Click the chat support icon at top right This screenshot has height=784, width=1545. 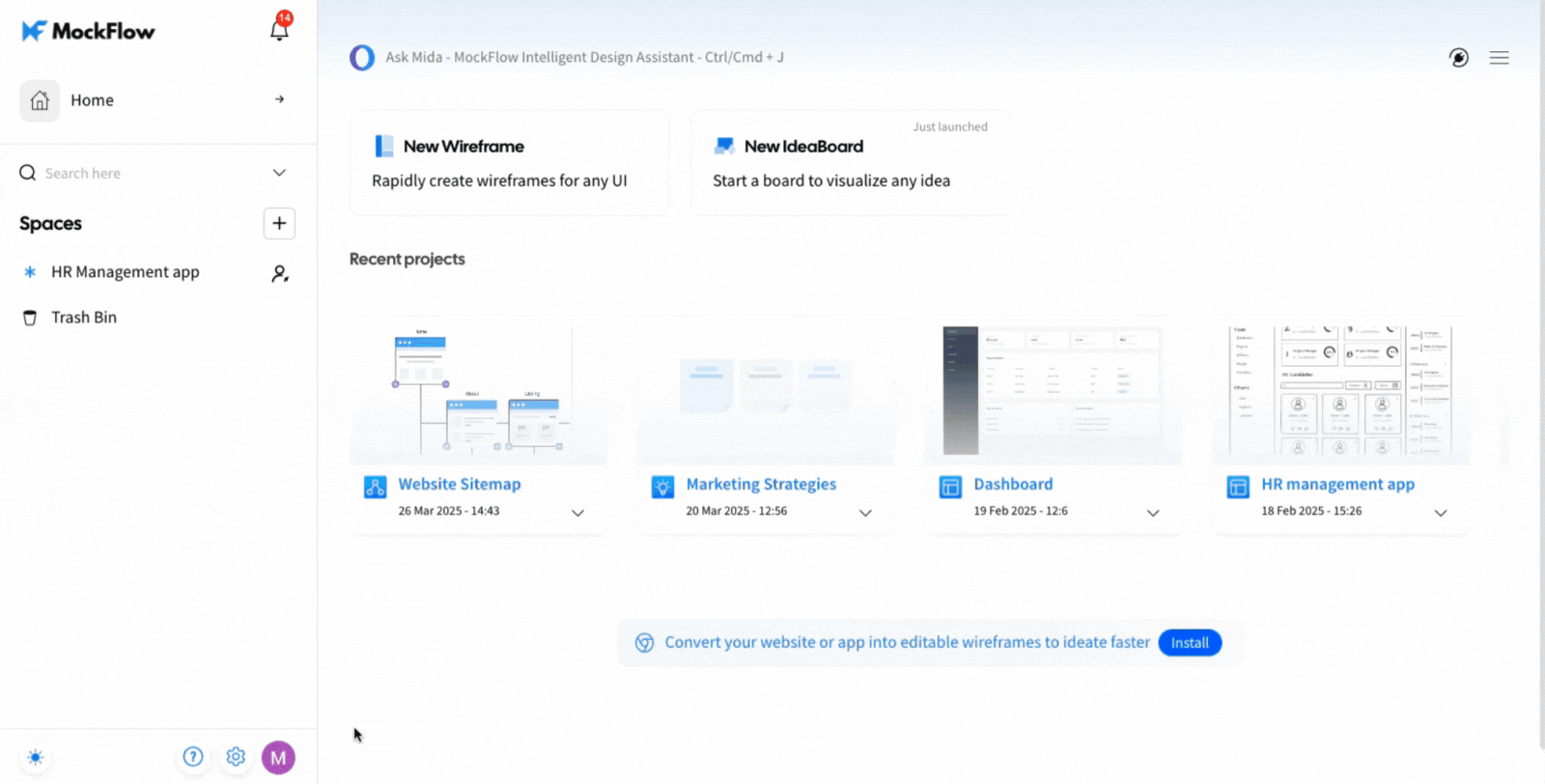tap(1459, 58)
